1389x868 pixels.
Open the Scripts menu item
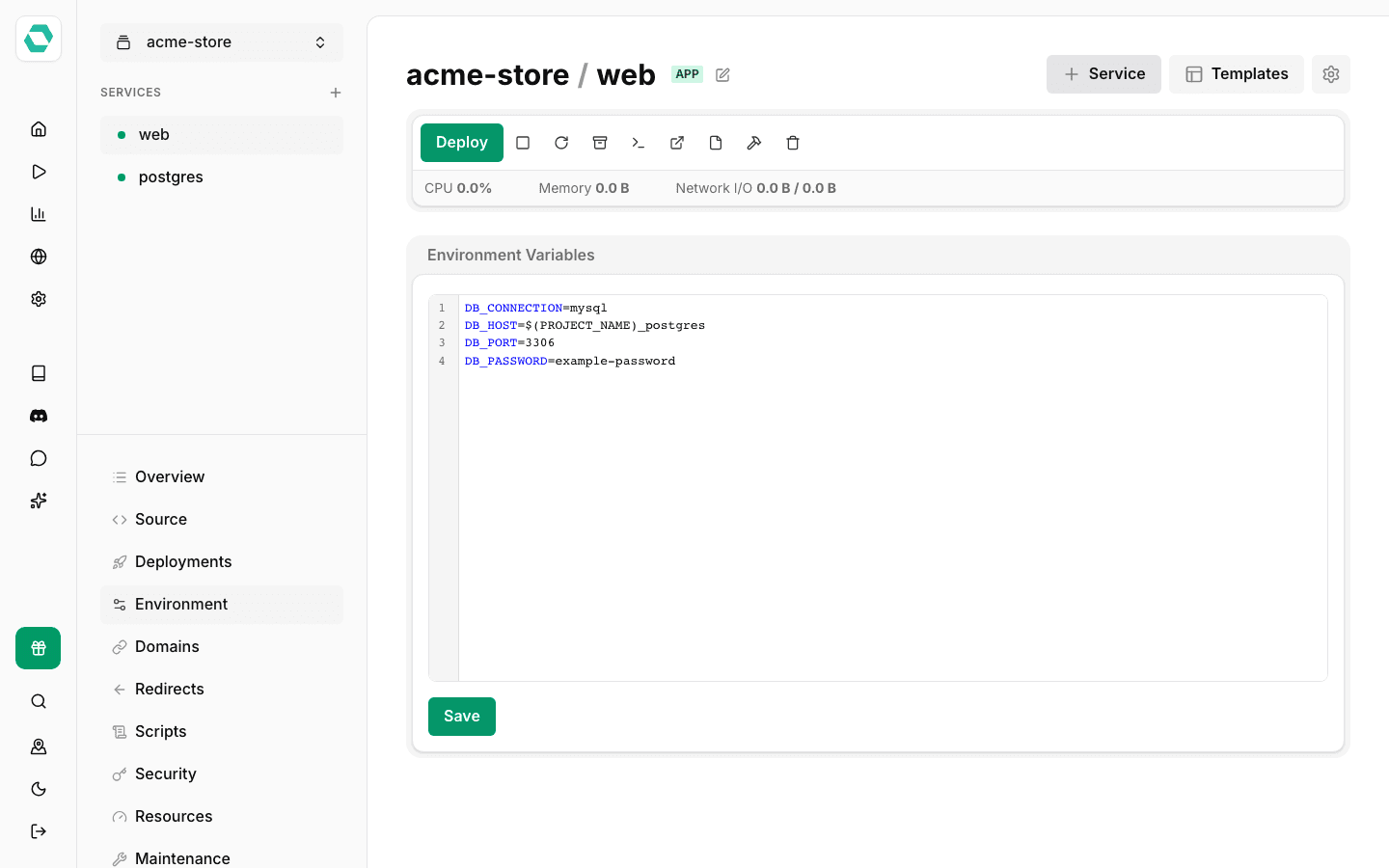pos(222,732)
